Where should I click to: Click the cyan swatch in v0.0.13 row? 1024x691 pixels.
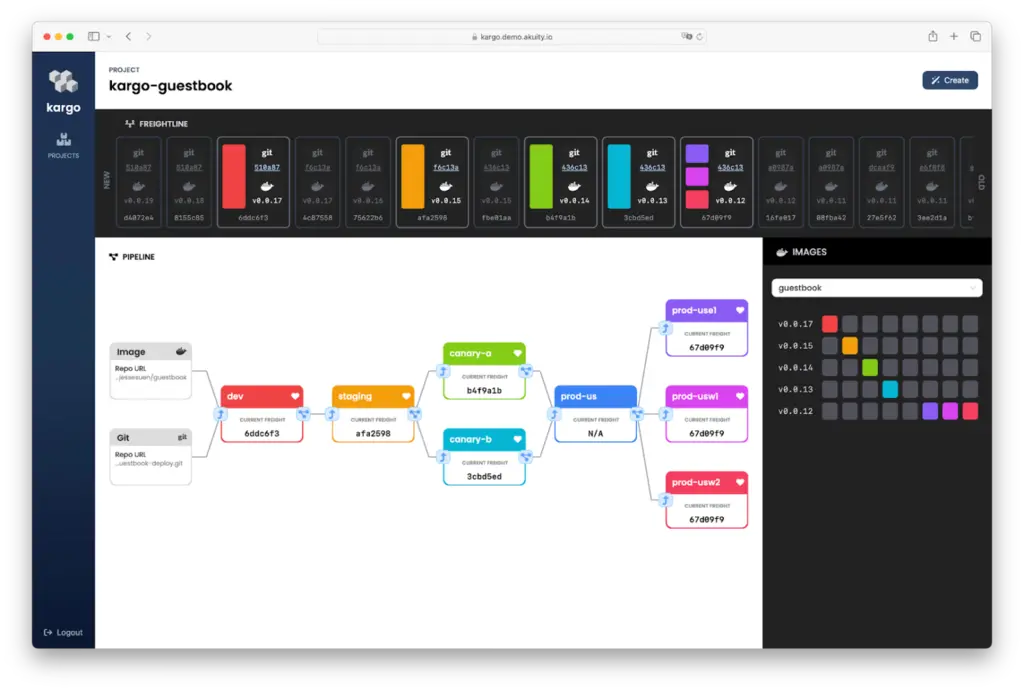point(890,389)
